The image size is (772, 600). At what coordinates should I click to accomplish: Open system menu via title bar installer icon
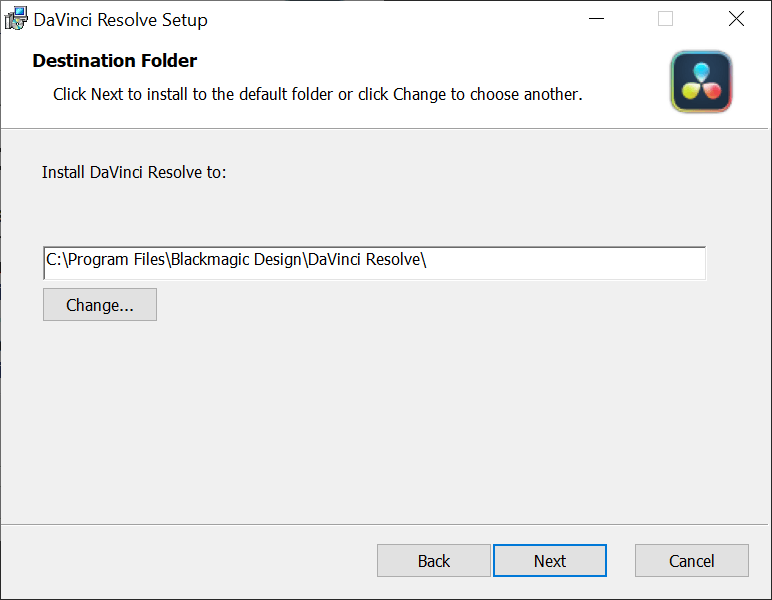16,19
